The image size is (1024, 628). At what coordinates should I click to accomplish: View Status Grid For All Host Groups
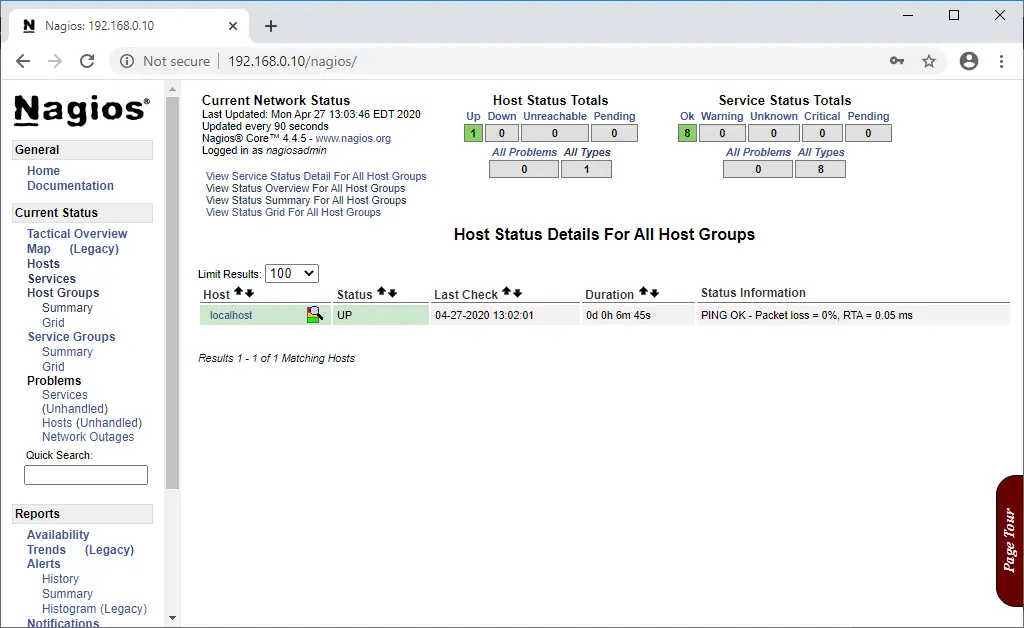click(293, 212)
